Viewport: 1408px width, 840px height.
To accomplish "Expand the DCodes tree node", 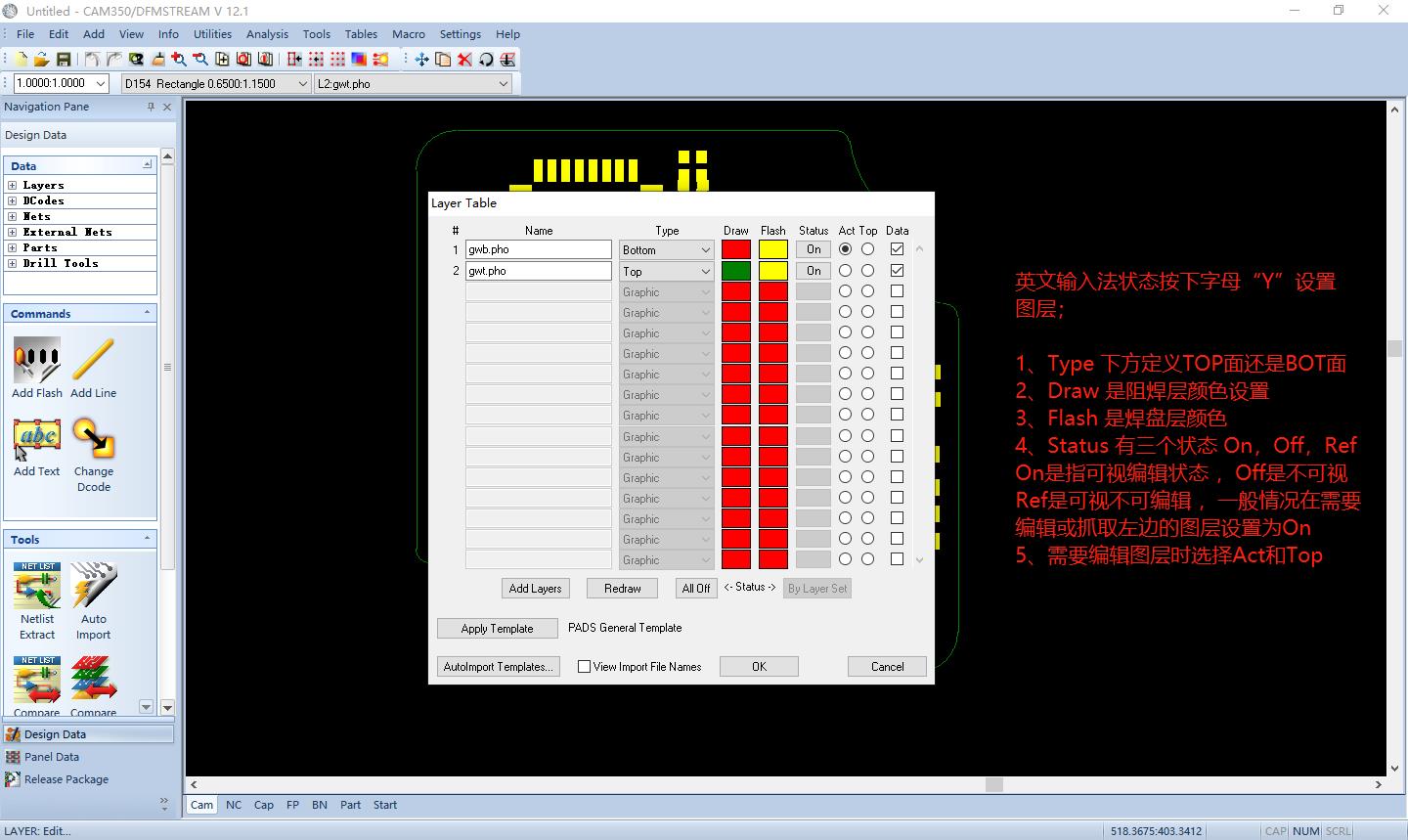I will (13, 200).
